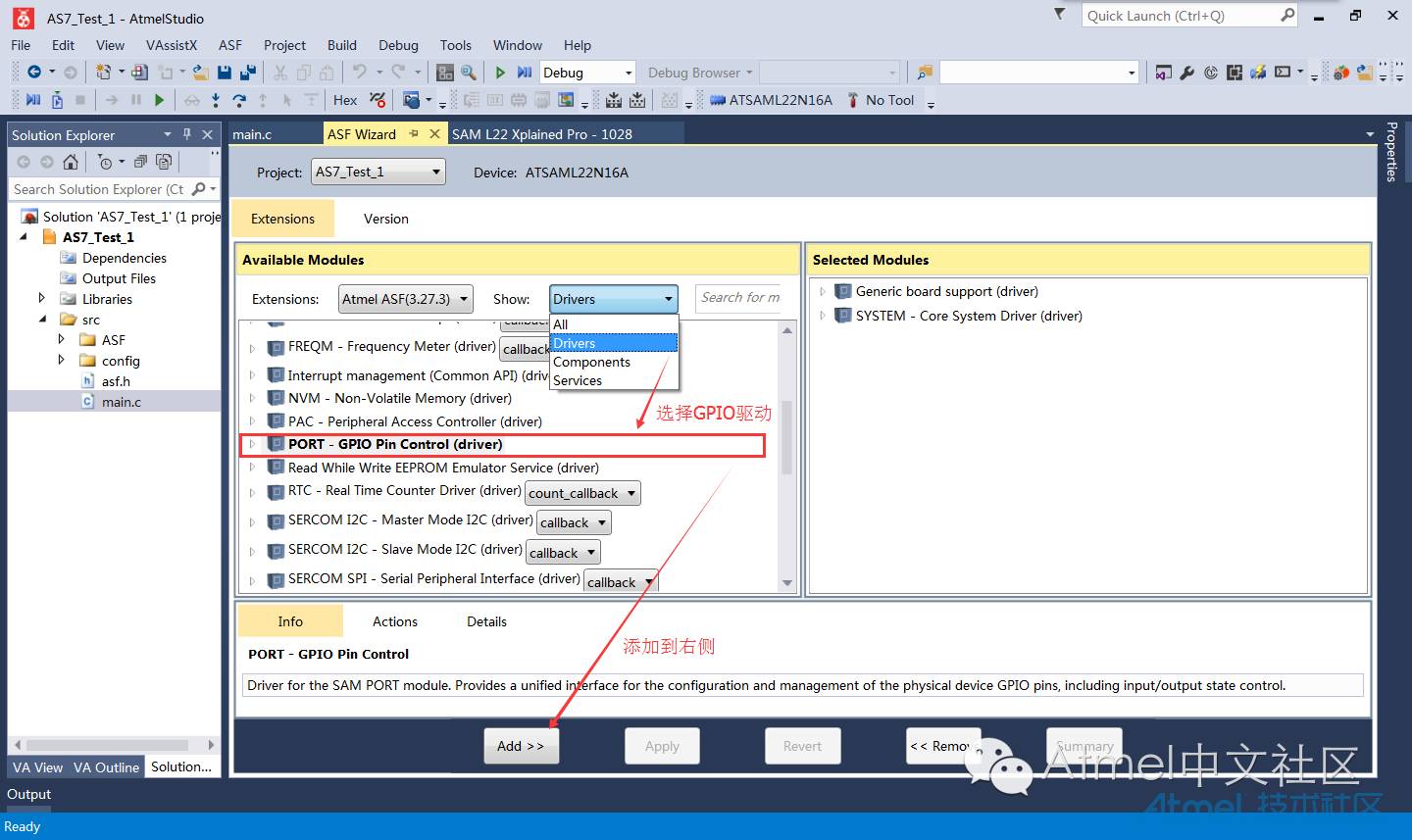Image resolution: width=1412 pixels, height=840 pixels.
Task: Expand Generic board support in Selected Modules
Action: [822, 291]
